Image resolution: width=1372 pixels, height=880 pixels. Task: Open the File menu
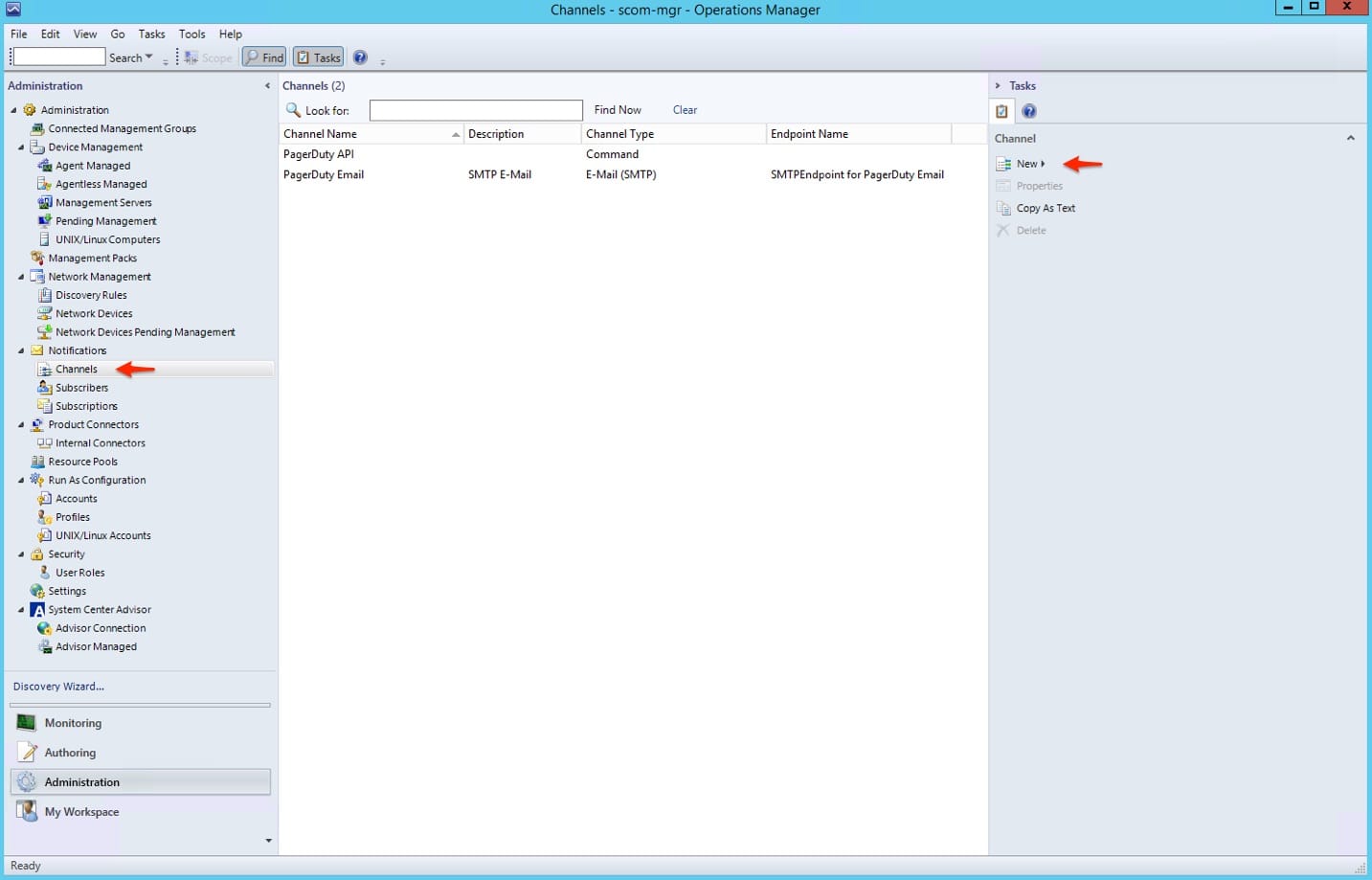click(x=18, y=34)
